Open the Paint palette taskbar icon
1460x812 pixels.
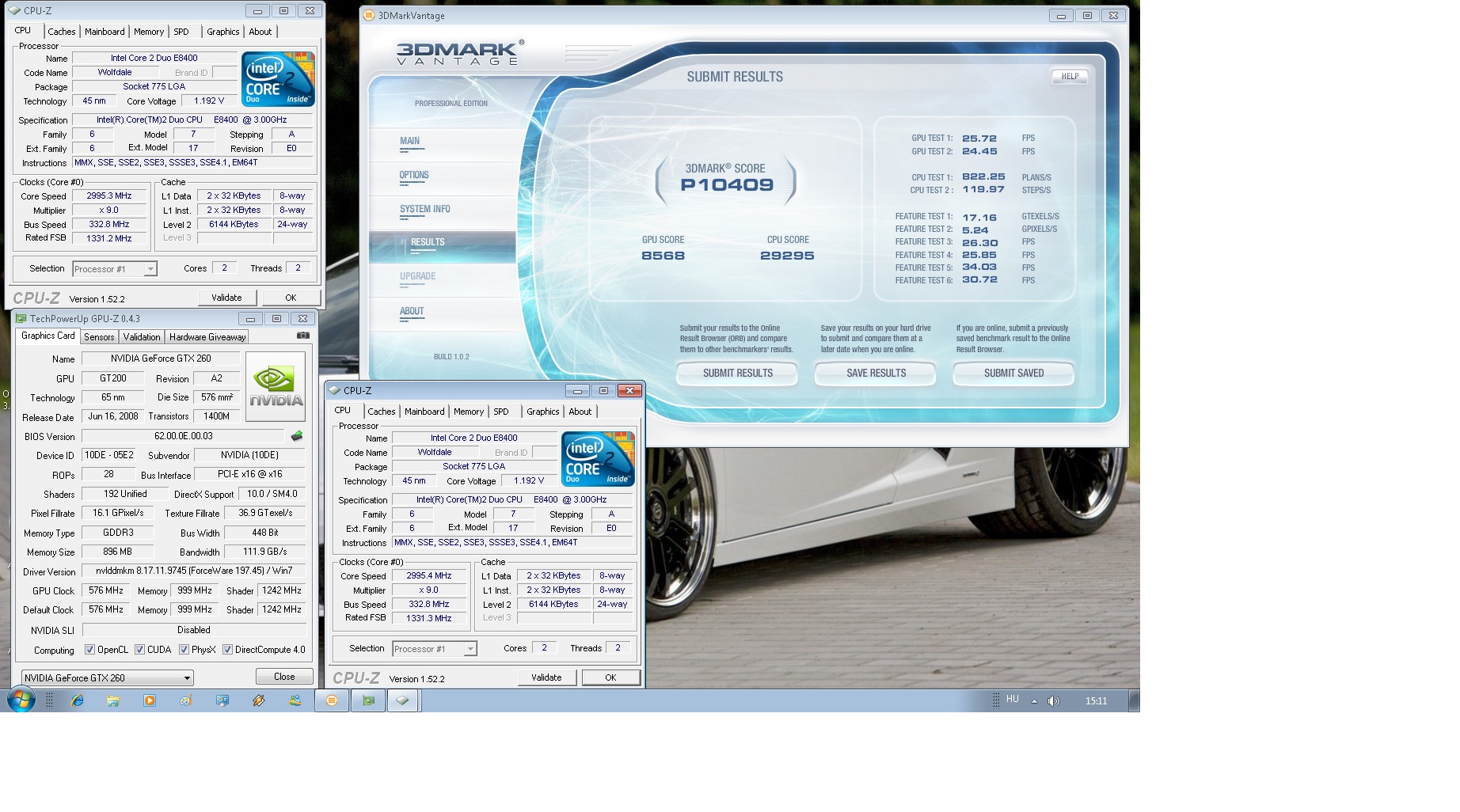tap(186, 700)
